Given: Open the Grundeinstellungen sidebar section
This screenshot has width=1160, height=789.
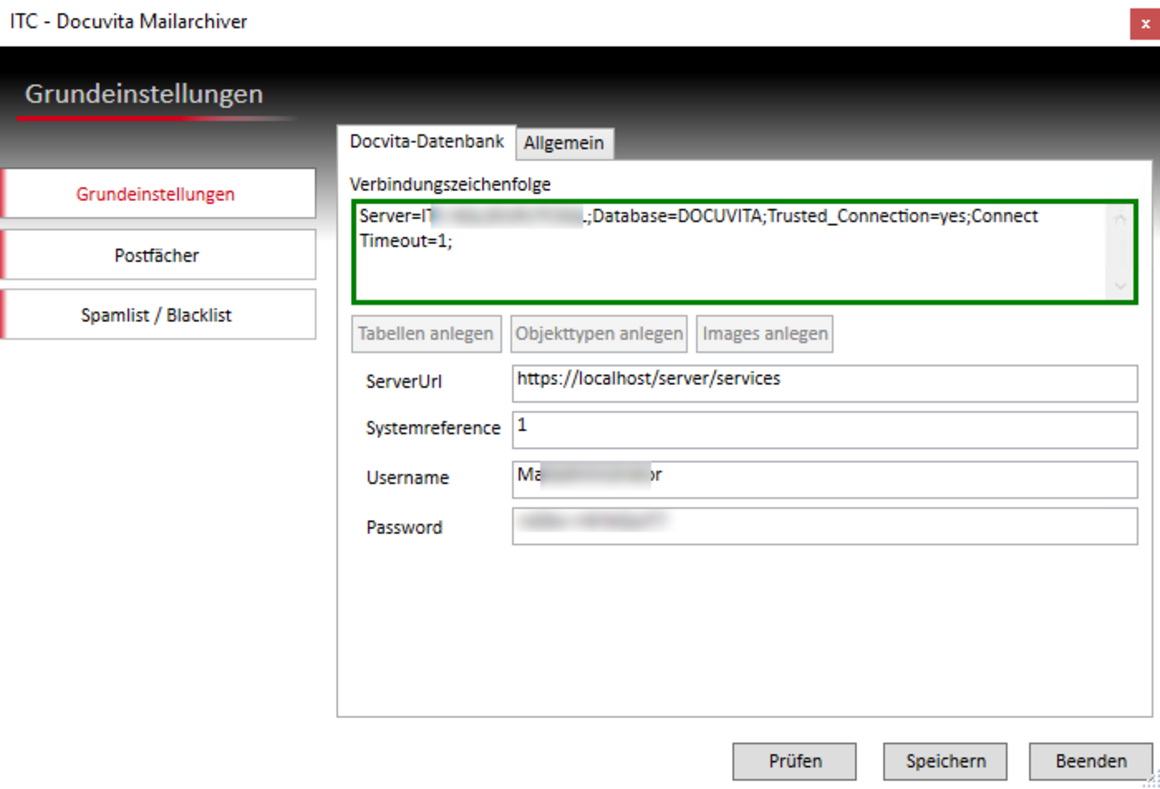Looking at the screenshot, I should (157, 194).
